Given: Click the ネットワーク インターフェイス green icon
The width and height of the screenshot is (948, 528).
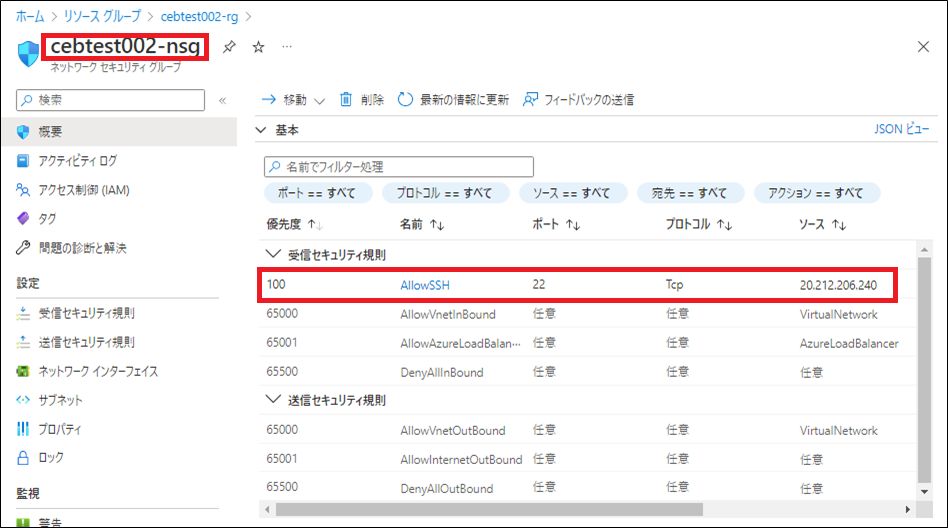Looking at the screenshot, I should [23, 371].
